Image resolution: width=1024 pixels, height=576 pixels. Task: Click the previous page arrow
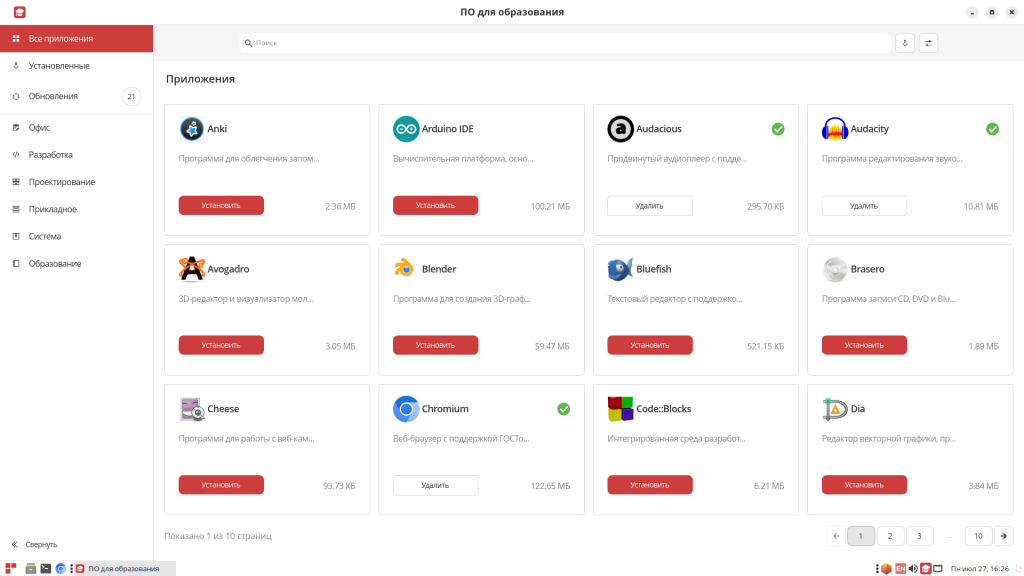click(x=836, y=536)
